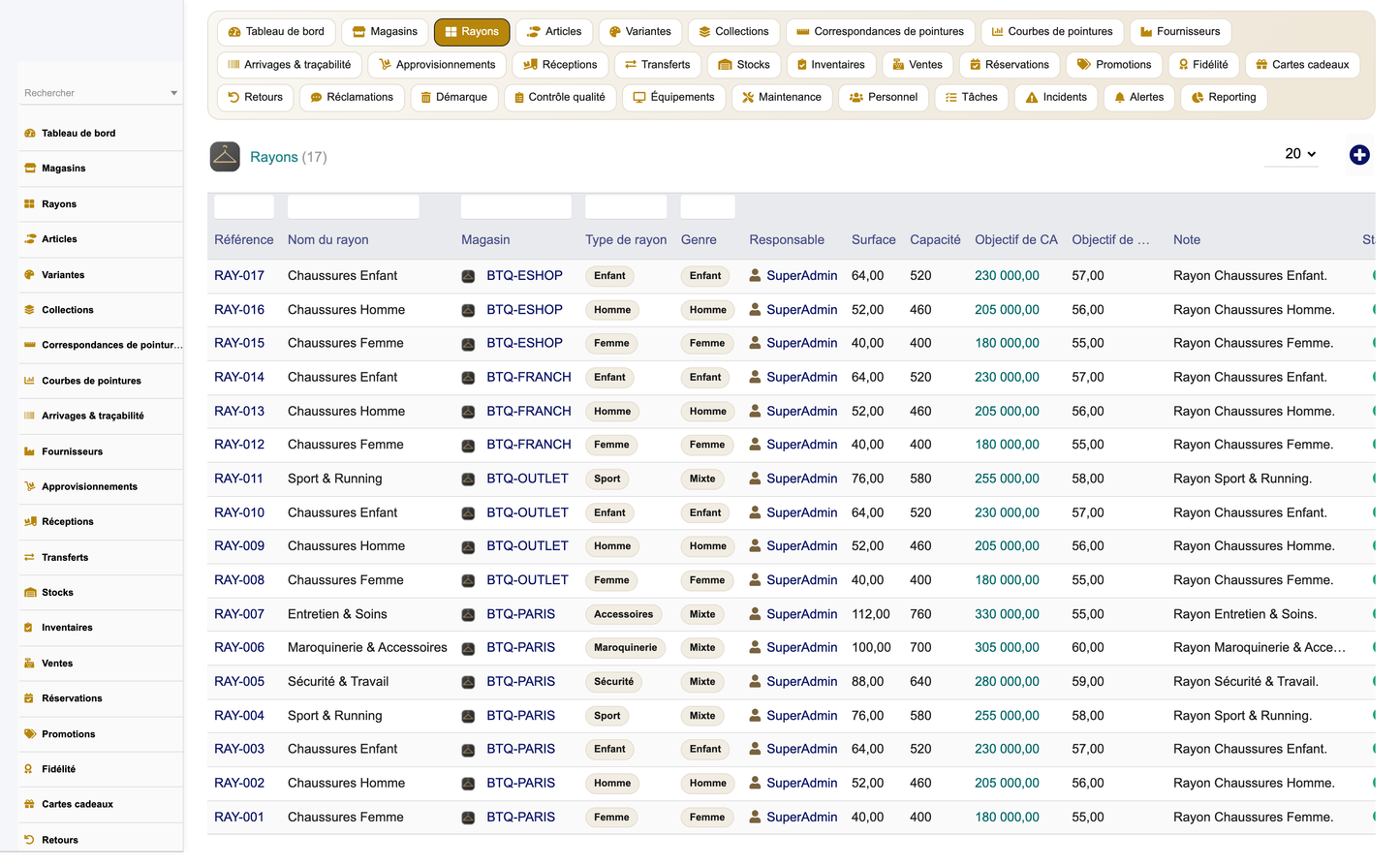Screen dimensions: 1400x866
Task: Click the blue plus add-rayon icon
Action: (1359, 155)
